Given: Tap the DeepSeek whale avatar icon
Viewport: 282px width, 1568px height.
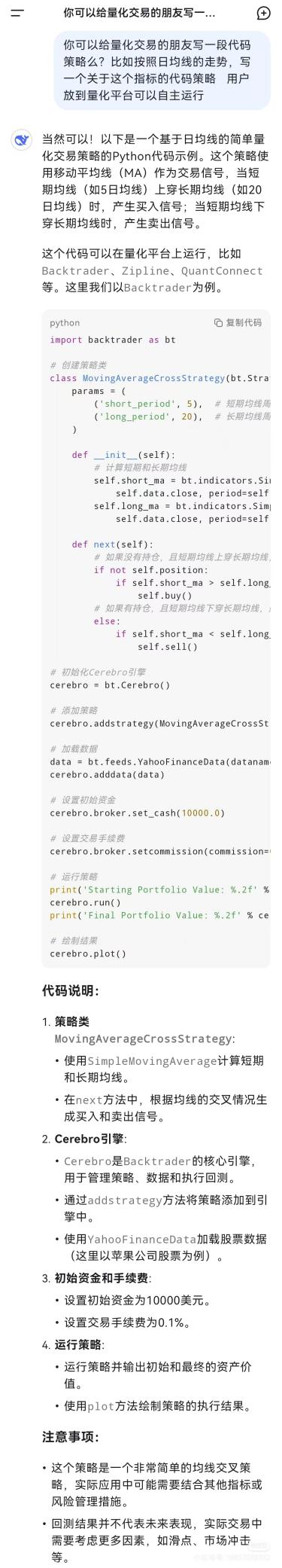Looking at the screenshot, I should (22, 139).
